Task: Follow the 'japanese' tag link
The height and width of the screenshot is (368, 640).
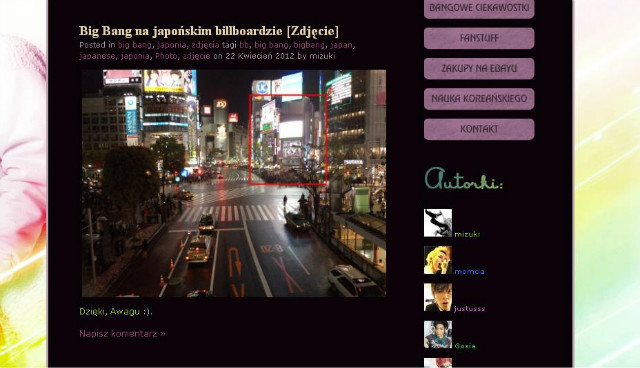Action: point(97,56)
